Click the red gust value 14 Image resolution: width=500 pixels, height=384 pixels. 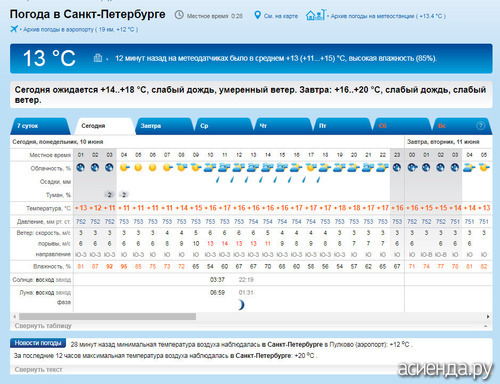coord(225,244)
